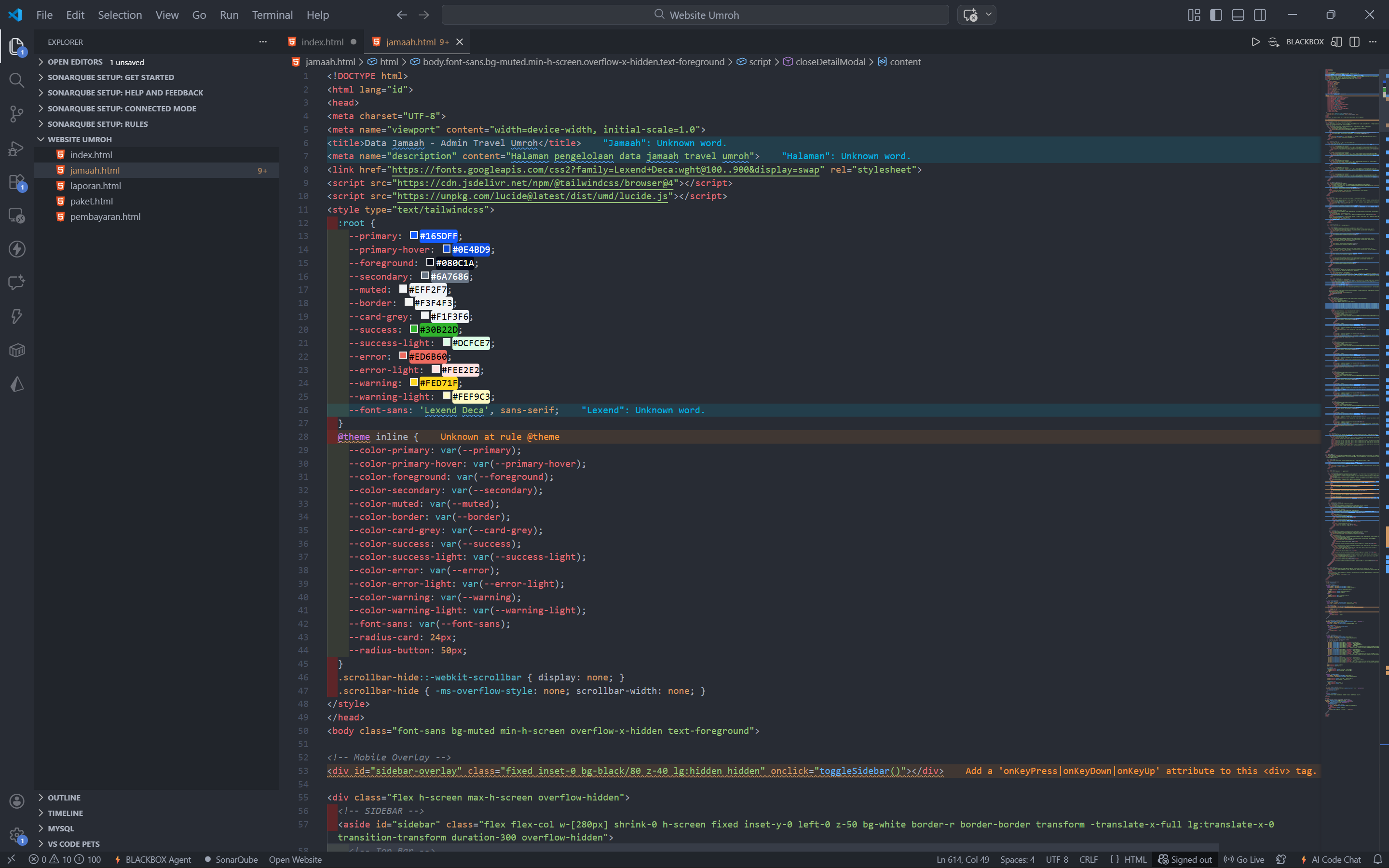The image size is (1389, 868).
Task: Click the --primary #165DFF color swatch
Action: click(413, 235)
